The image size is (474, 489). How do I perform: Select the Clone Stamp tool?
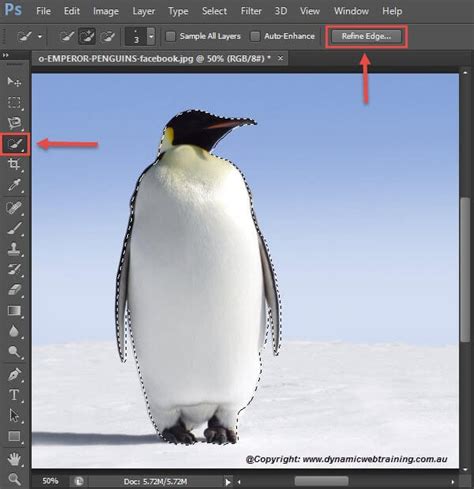(x=14, y=249)
